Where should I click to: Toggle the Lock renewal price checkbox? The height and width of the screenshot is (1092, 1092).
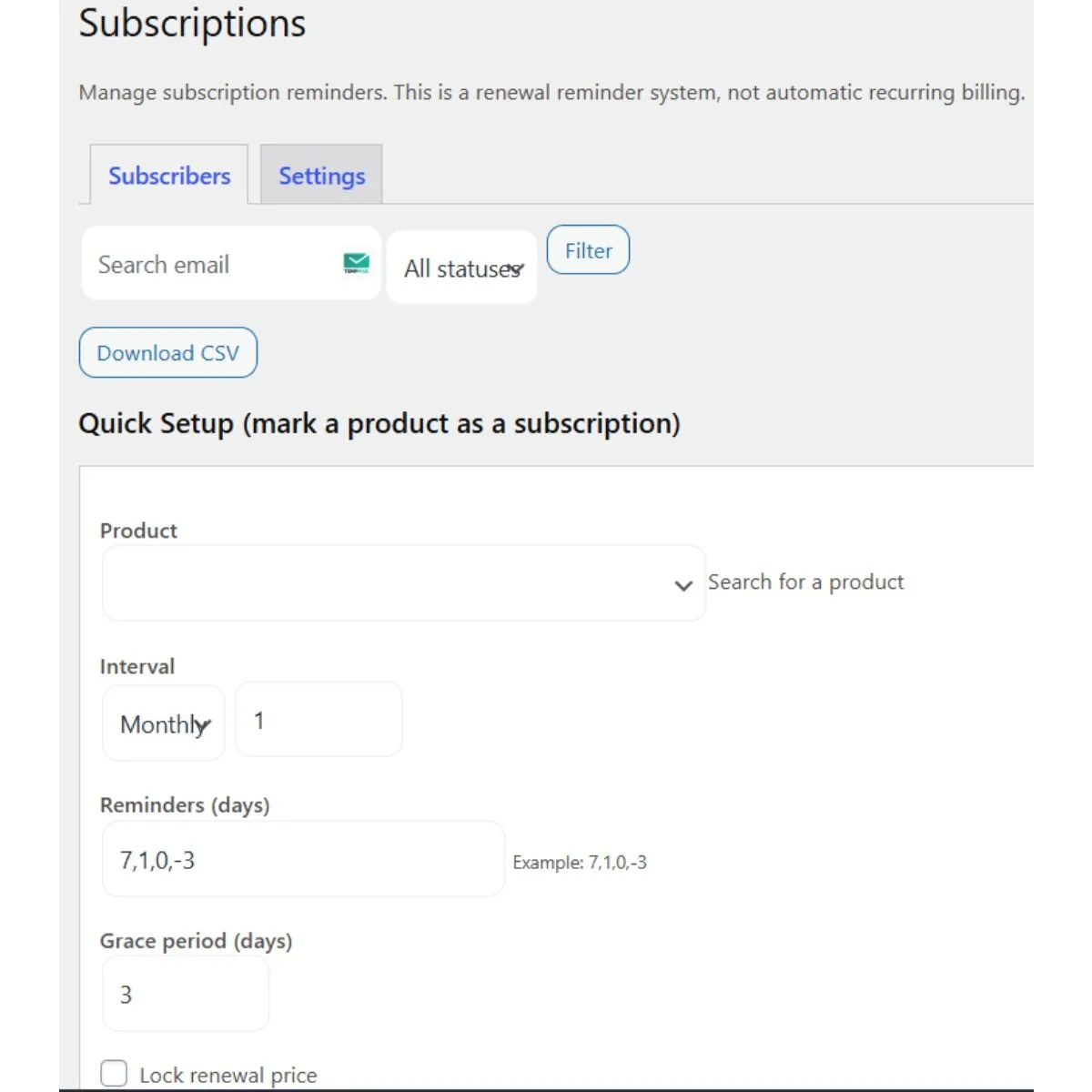tap(114, 1074)
